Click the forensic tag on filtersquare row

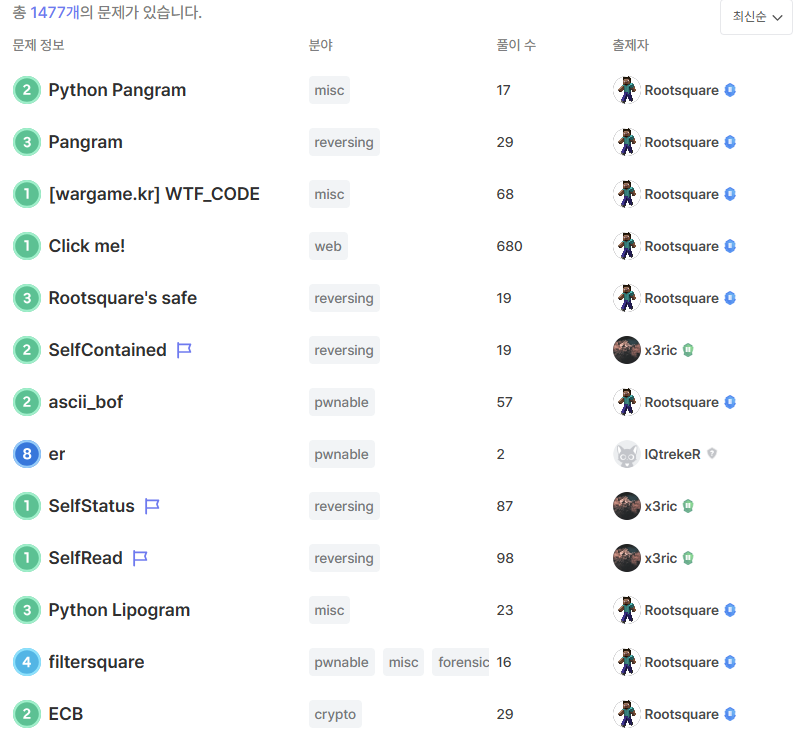(462, 662)
